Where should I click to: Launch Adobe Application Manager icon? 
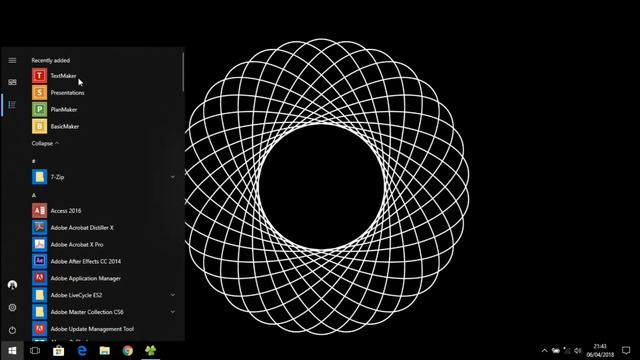coord(40,278)
